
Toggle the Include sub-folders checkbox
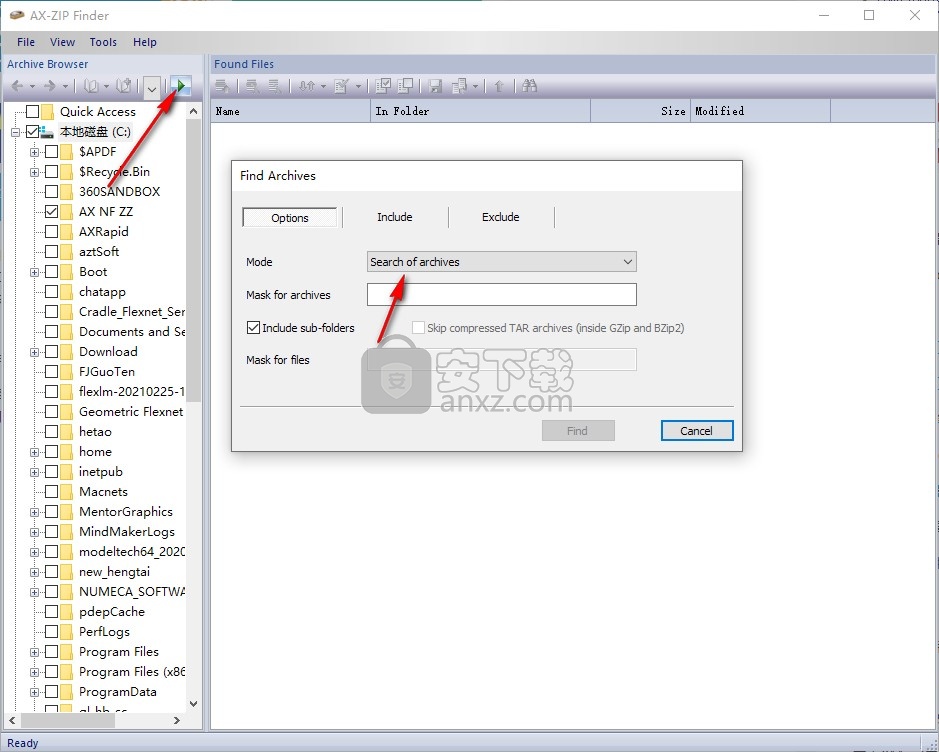(x=253, y=328)
